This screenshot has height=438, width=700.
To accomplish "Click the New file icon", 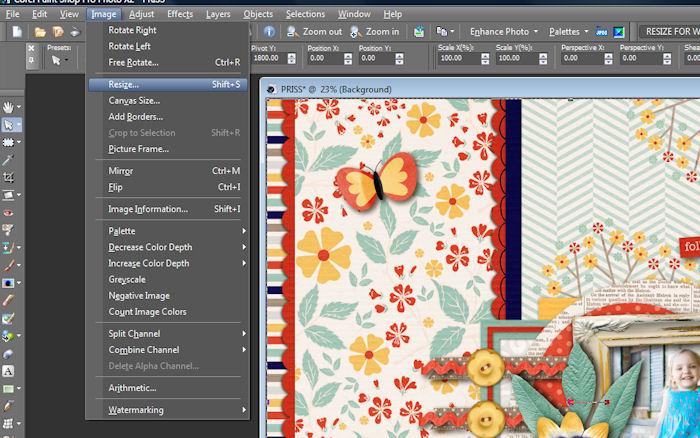I will click(x=17, y=32).
